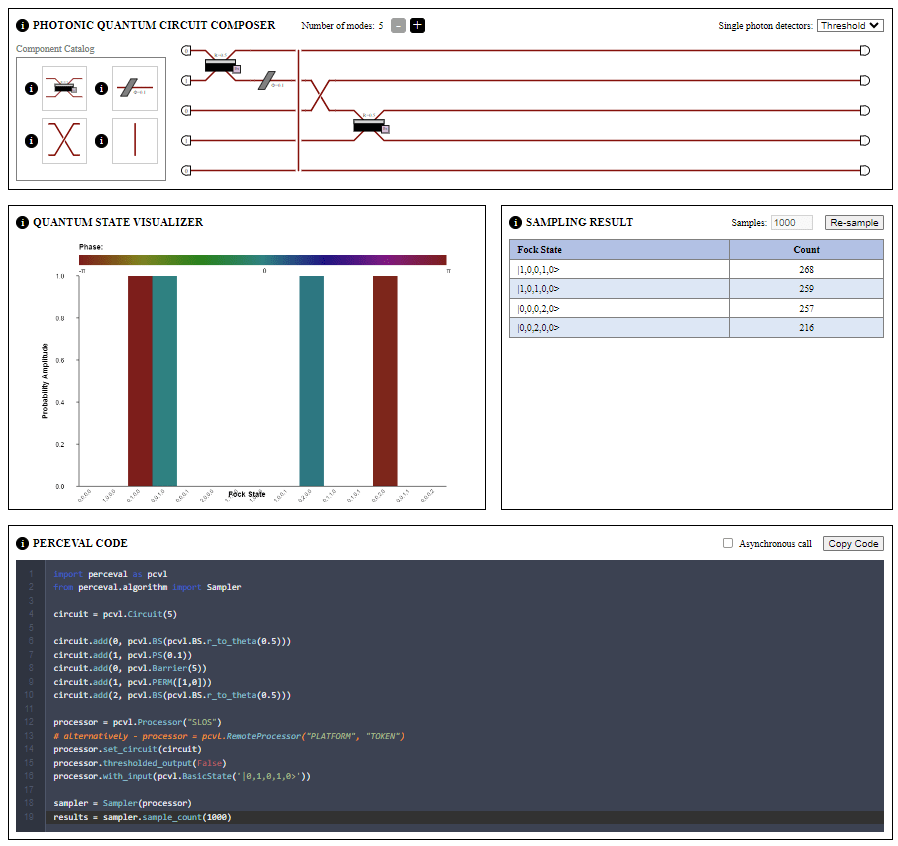Open the Sampling Result info icon

[x=516, y=222]
